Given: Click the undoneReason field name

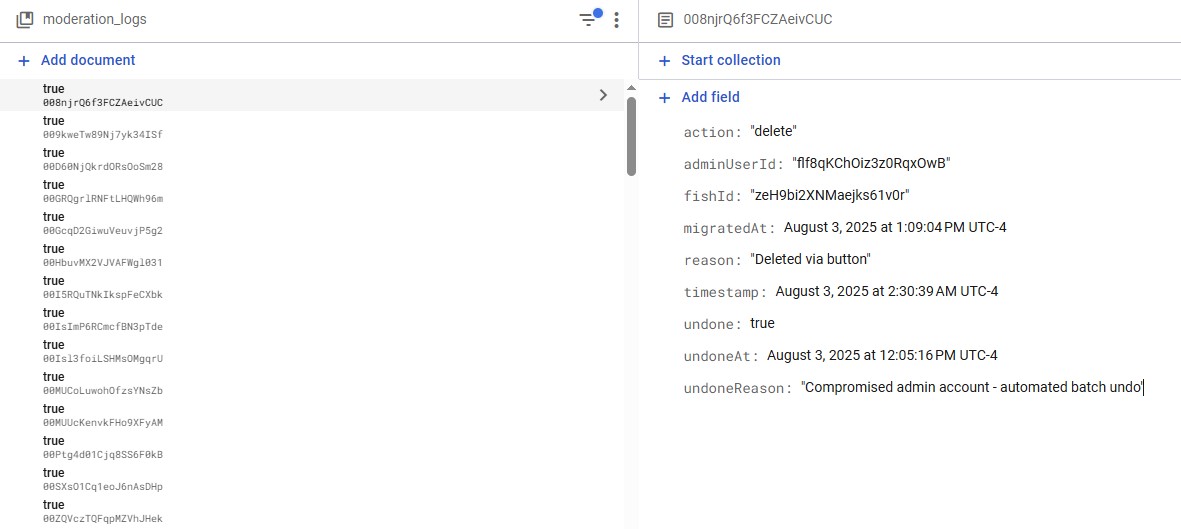Looking at the screenshot, I should click(x=738, y=389).
